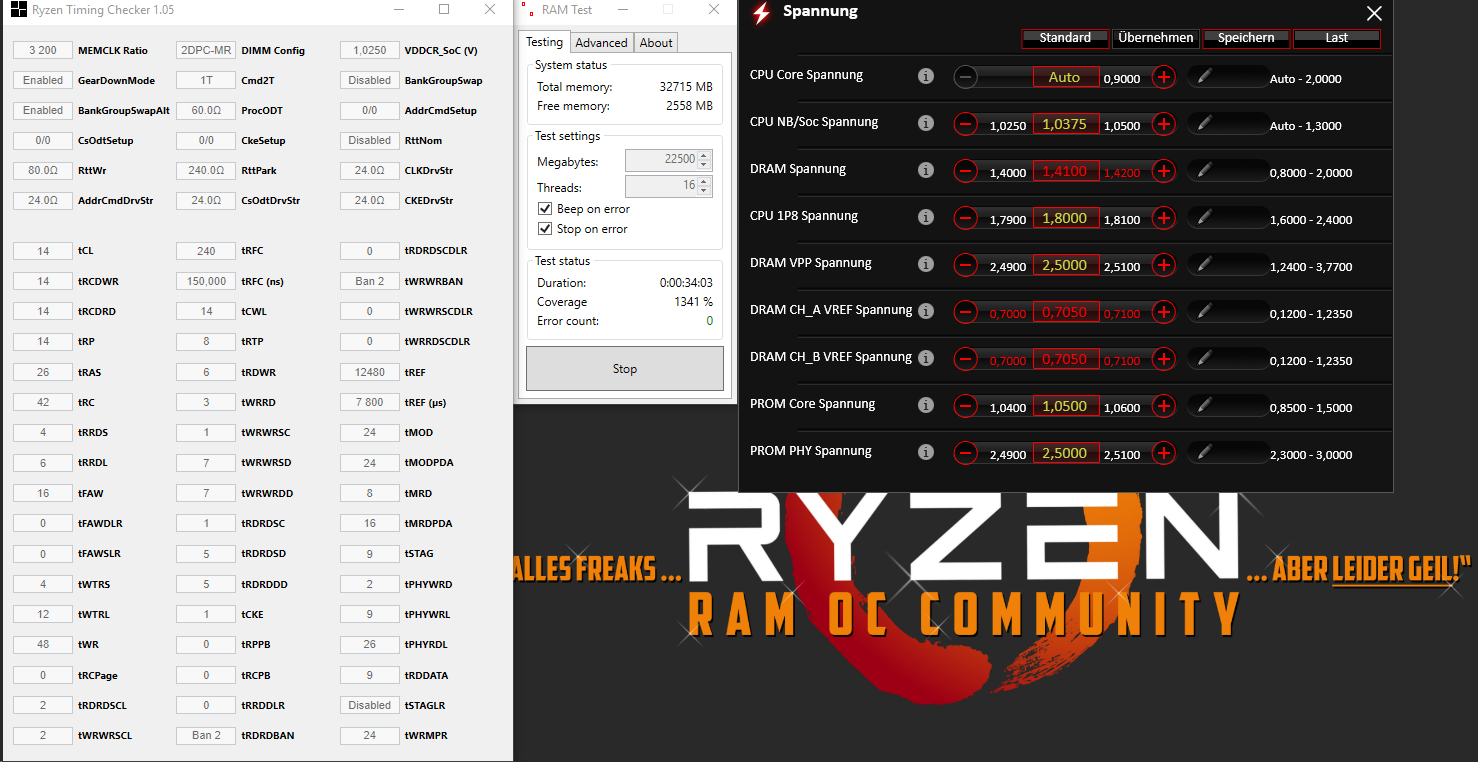Viewport: 1478px width, 762px height.
Task: Click Megabytes spinner up arrow
Action: (x=705, y=155)
